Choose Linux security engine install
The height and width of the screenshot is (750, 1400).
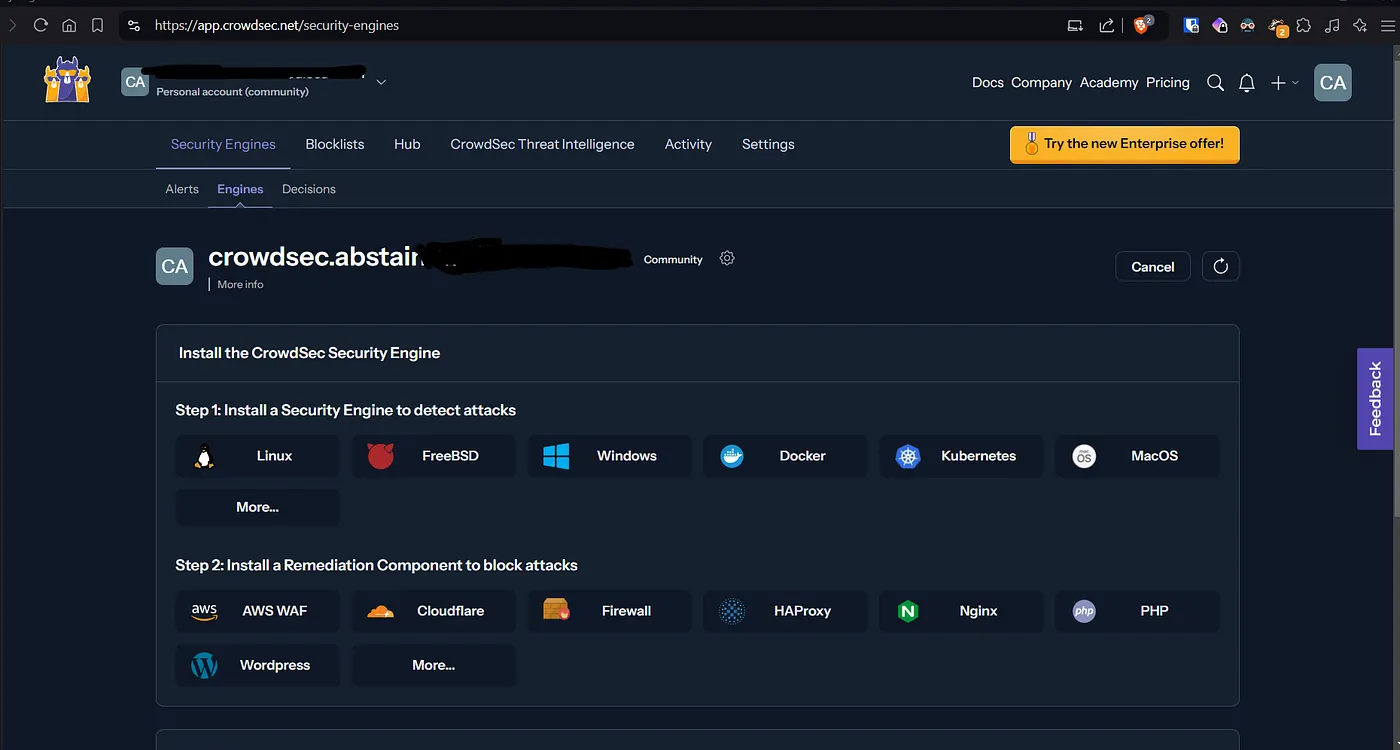(x=258, y=456)
